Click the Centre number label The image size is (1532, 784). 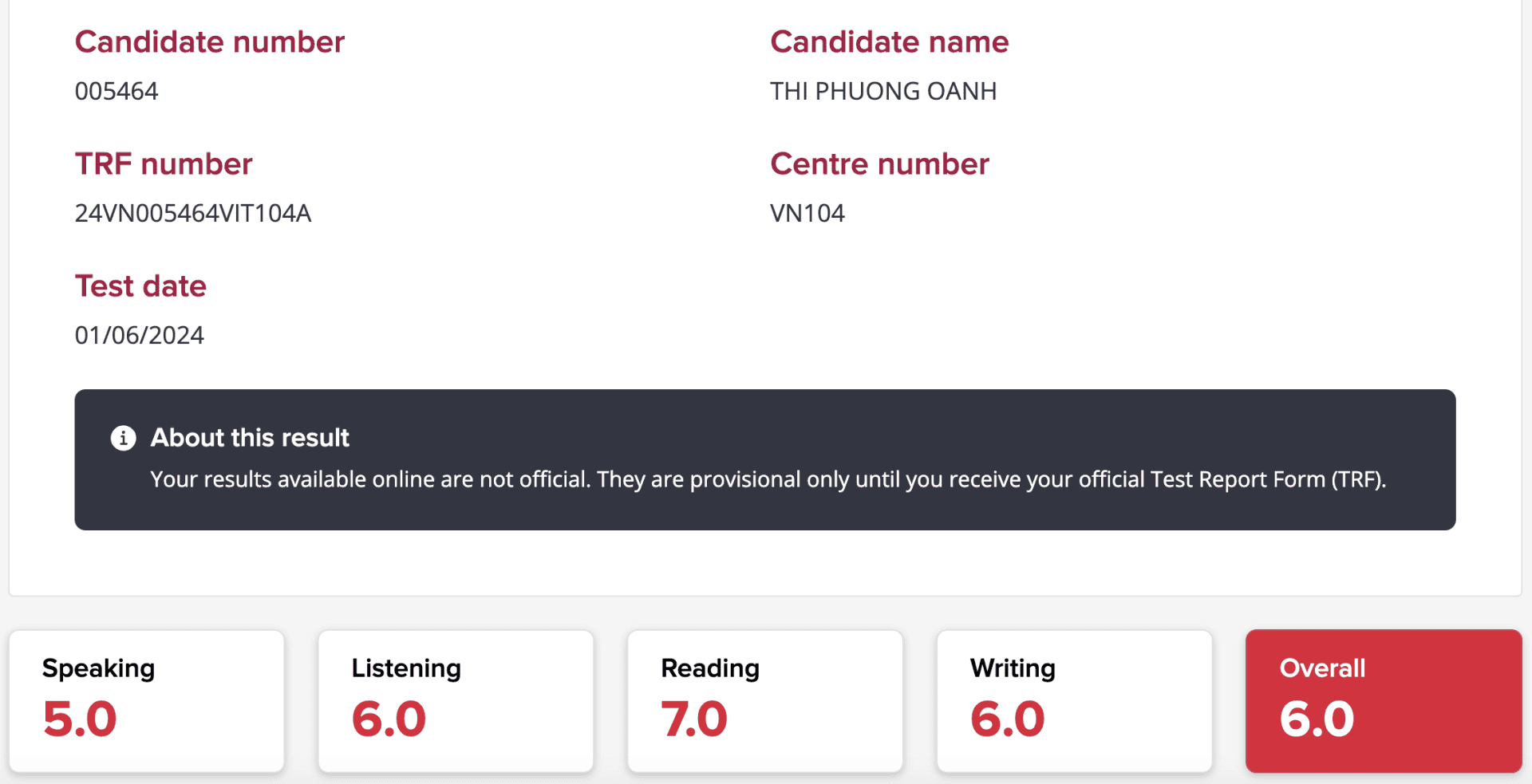tap(879, 164)
